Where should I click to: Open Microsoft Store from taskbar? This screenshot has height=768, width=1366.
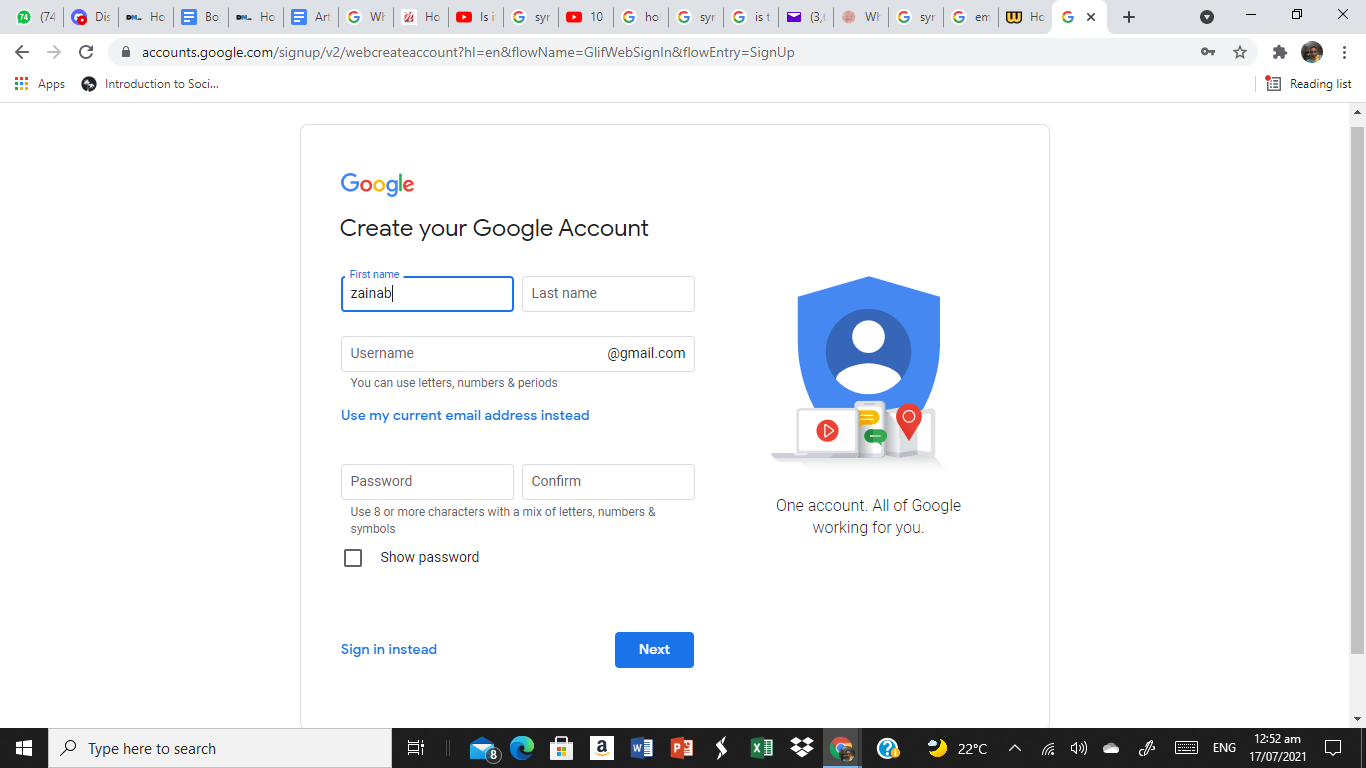point(561,748)
